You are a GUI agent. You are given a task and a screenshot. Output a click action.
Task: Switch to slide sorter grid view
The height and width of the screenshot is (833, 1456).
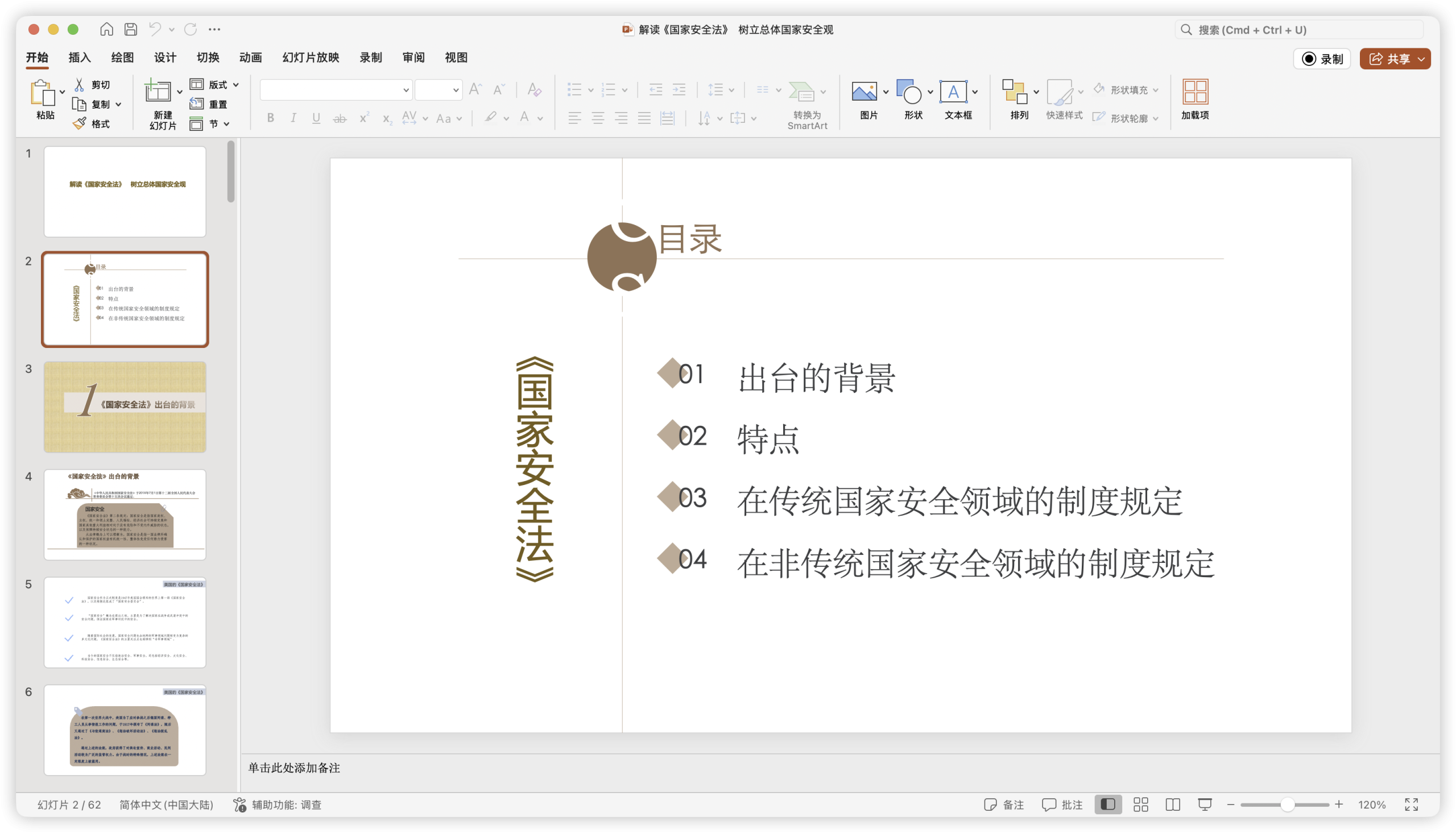point(1141,805)
